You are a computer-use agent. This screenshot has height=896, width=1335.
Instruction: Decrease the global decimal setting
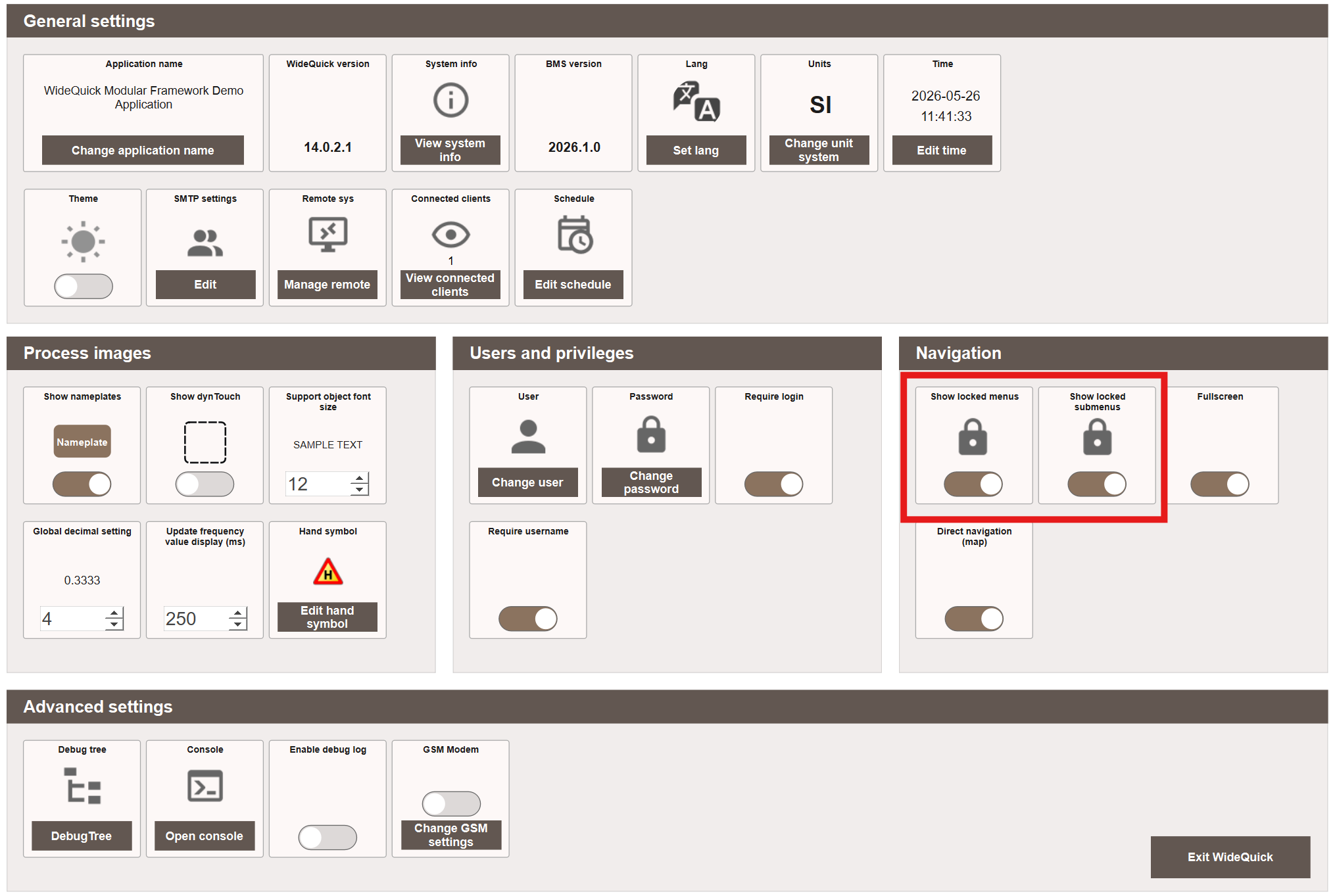pos(114,625)
